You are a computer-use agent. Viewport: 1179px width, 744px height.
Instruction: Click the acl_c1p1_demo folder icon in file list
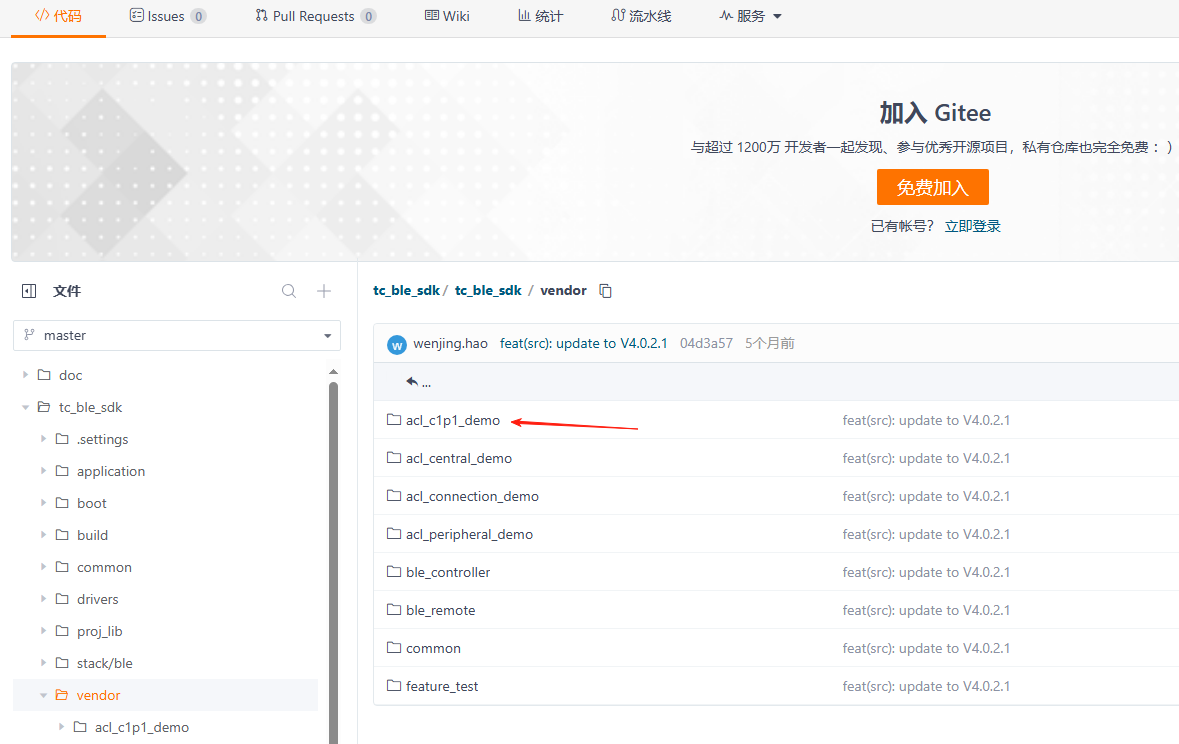click(x=394, y=420)
